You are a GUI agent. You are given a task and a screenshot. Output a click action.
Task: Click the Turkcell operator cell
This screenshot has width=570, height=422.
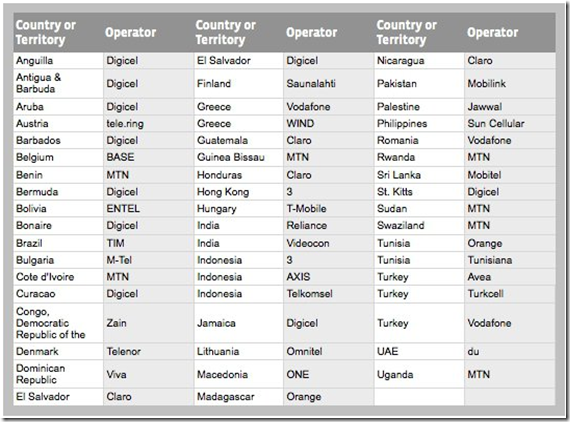tap(510, 294)
